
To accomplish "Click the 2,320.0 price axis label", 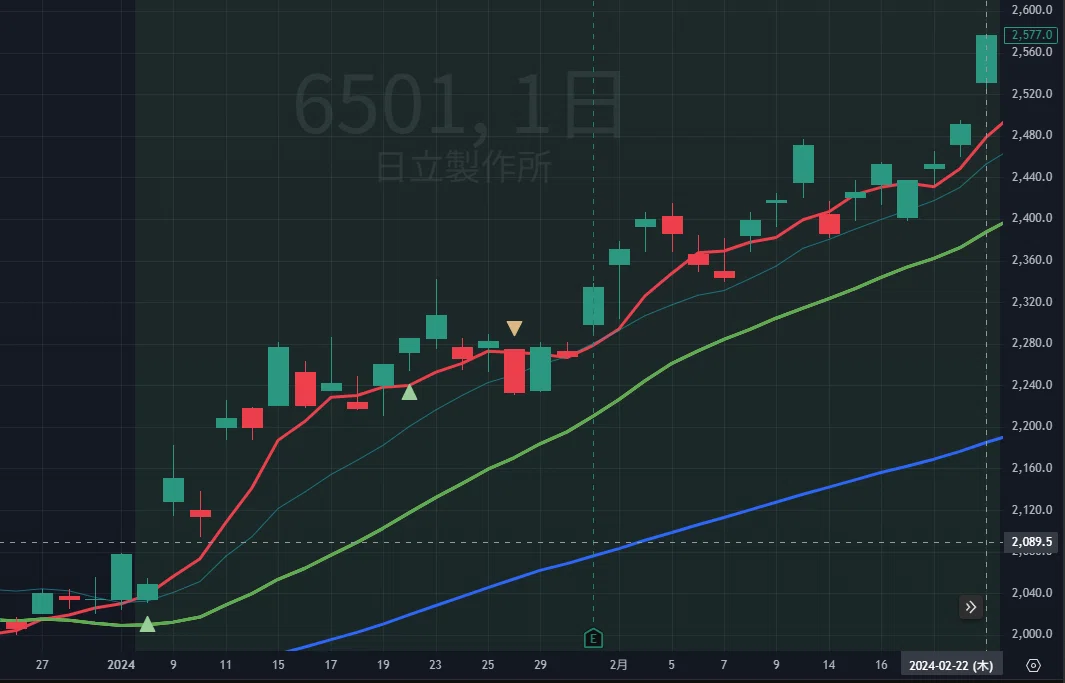I will point(1032,301).
